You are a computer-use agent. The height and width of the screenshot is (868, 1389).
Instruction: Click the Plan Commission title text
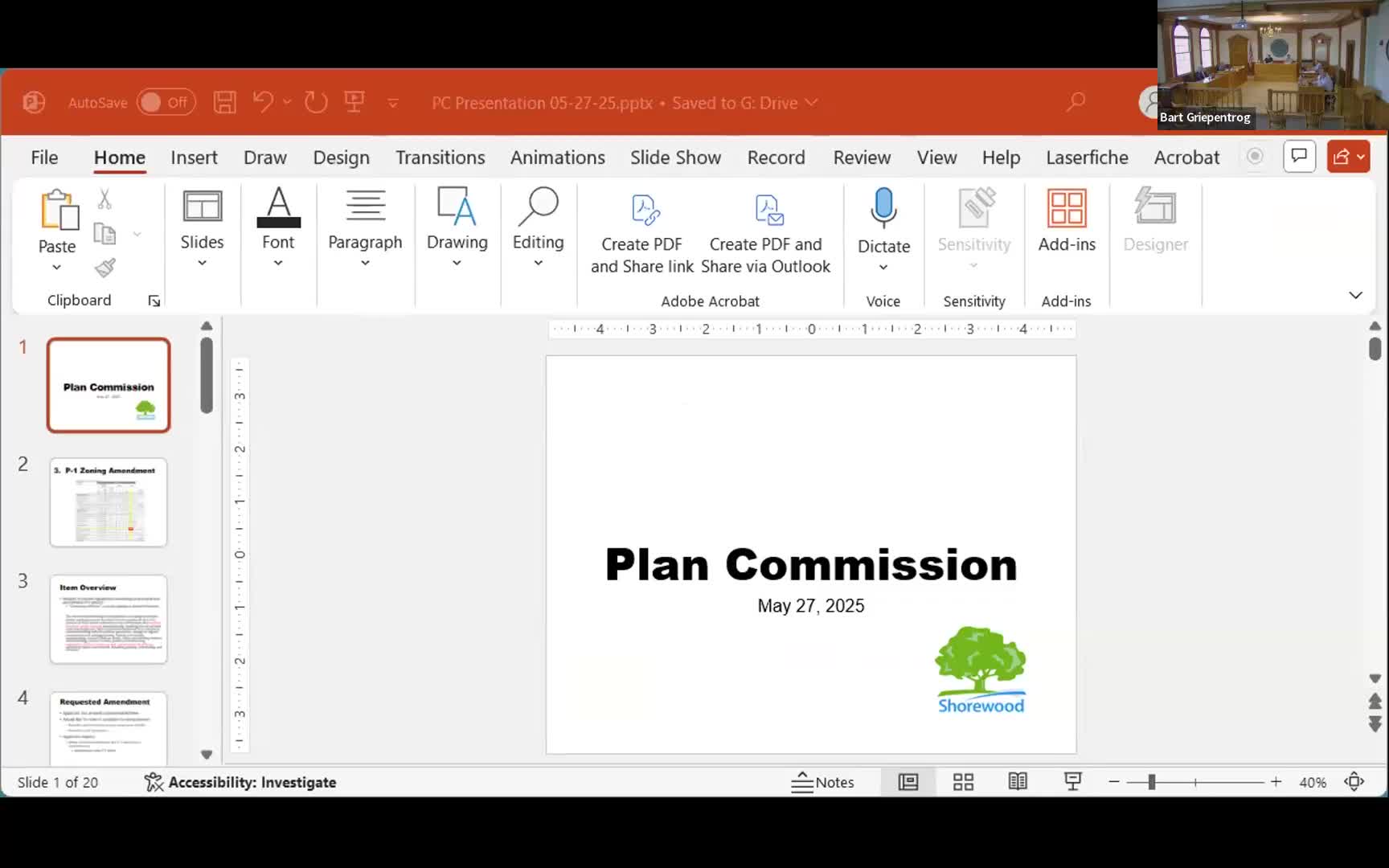tap(811, 564)
